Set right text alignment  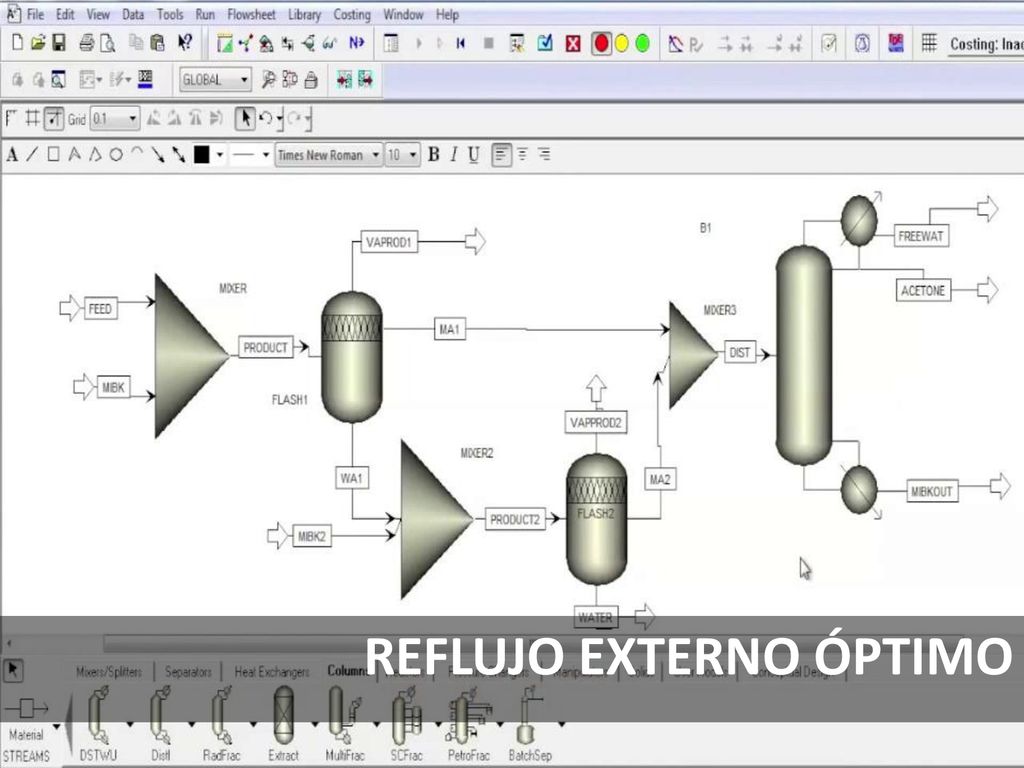[543, 155]
